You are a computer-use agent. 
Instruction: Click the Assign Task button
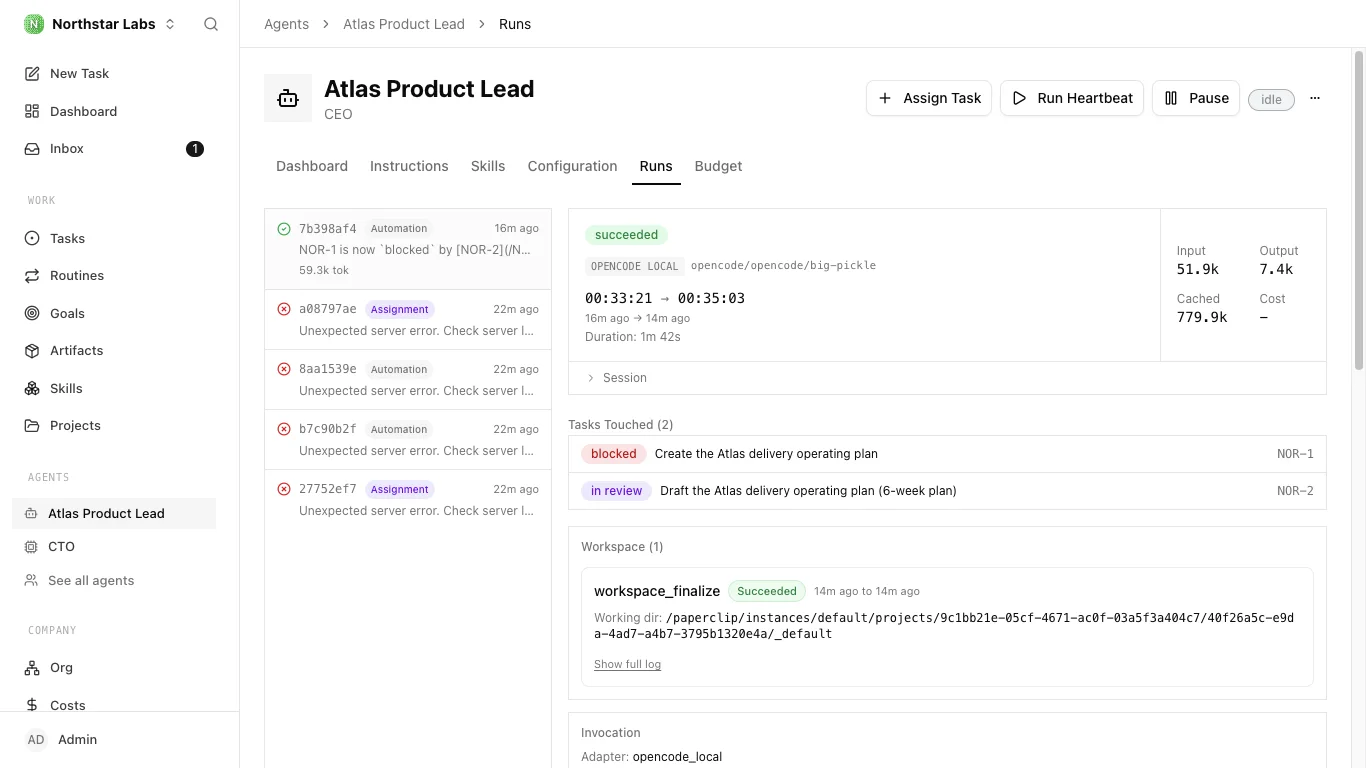click(x=929, y=98)
